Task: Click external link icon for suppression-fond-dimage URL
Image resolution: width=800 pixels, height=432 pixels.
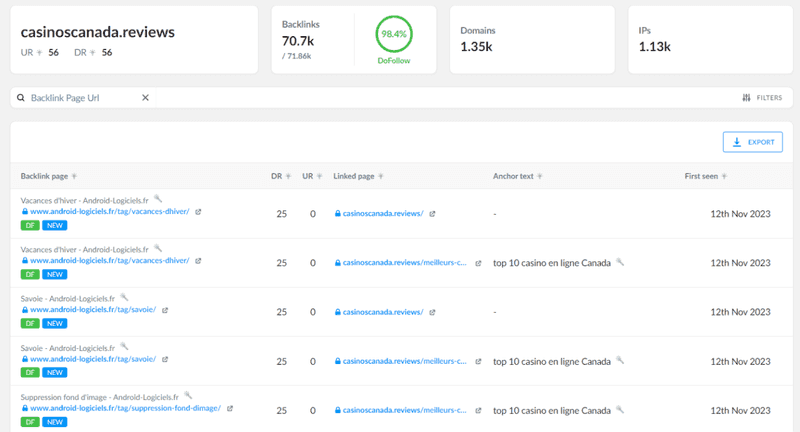Action: tap(230, 409)
